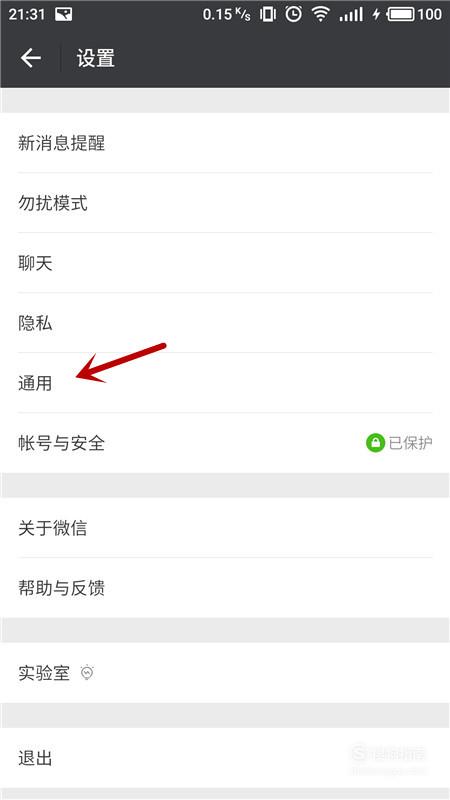This screenshot has height=800, width=450.
Task: Tap the 退出 button
Action: pos(225,758)
